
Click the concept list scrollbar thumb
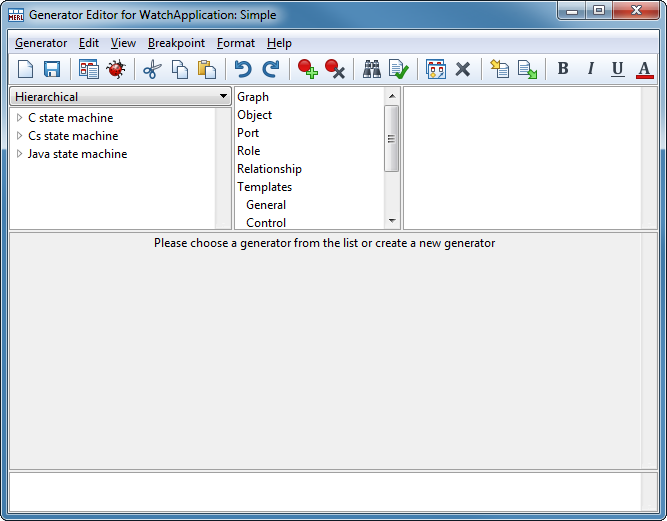click(x=391, y=139)
